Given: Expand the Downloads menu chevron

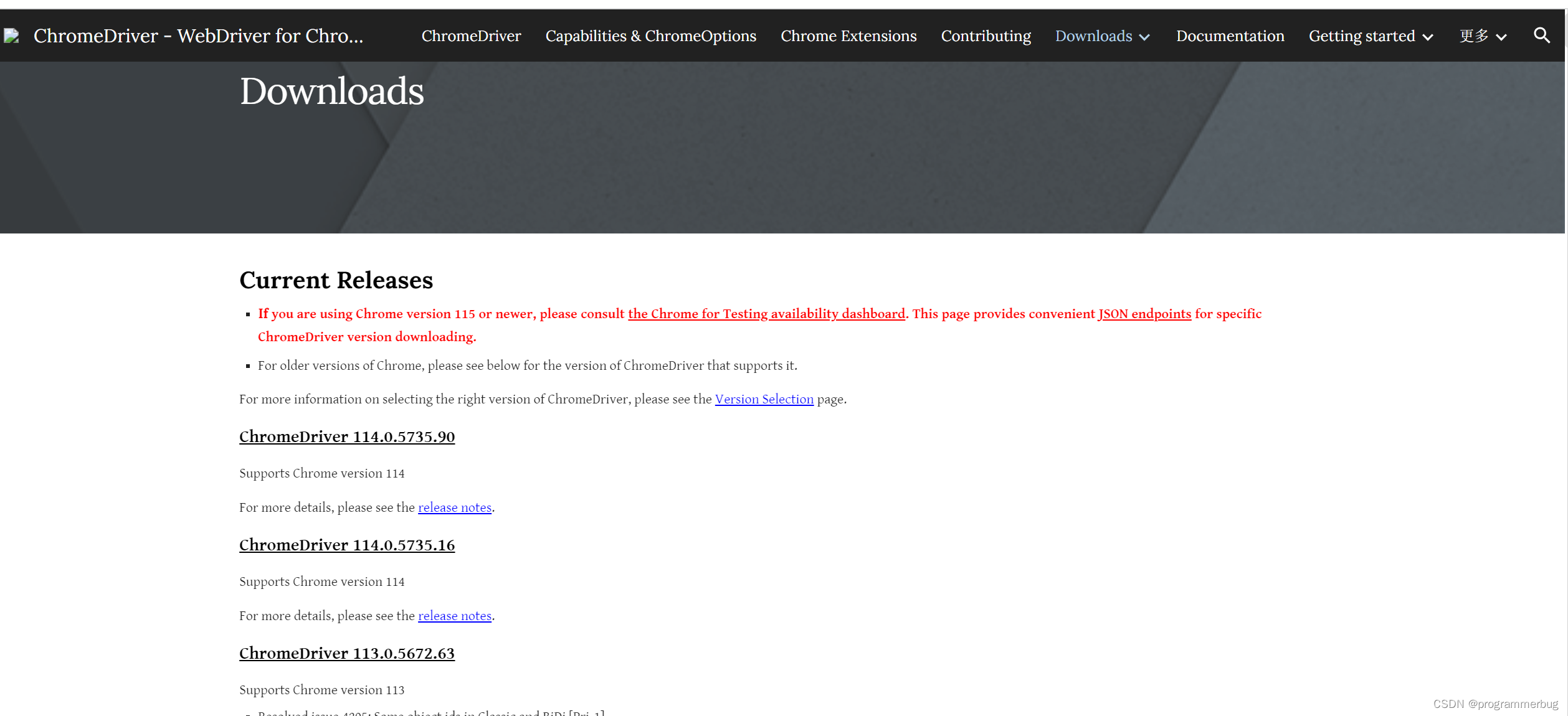Looking at the screenshot, I should [x=1144, y=37].
